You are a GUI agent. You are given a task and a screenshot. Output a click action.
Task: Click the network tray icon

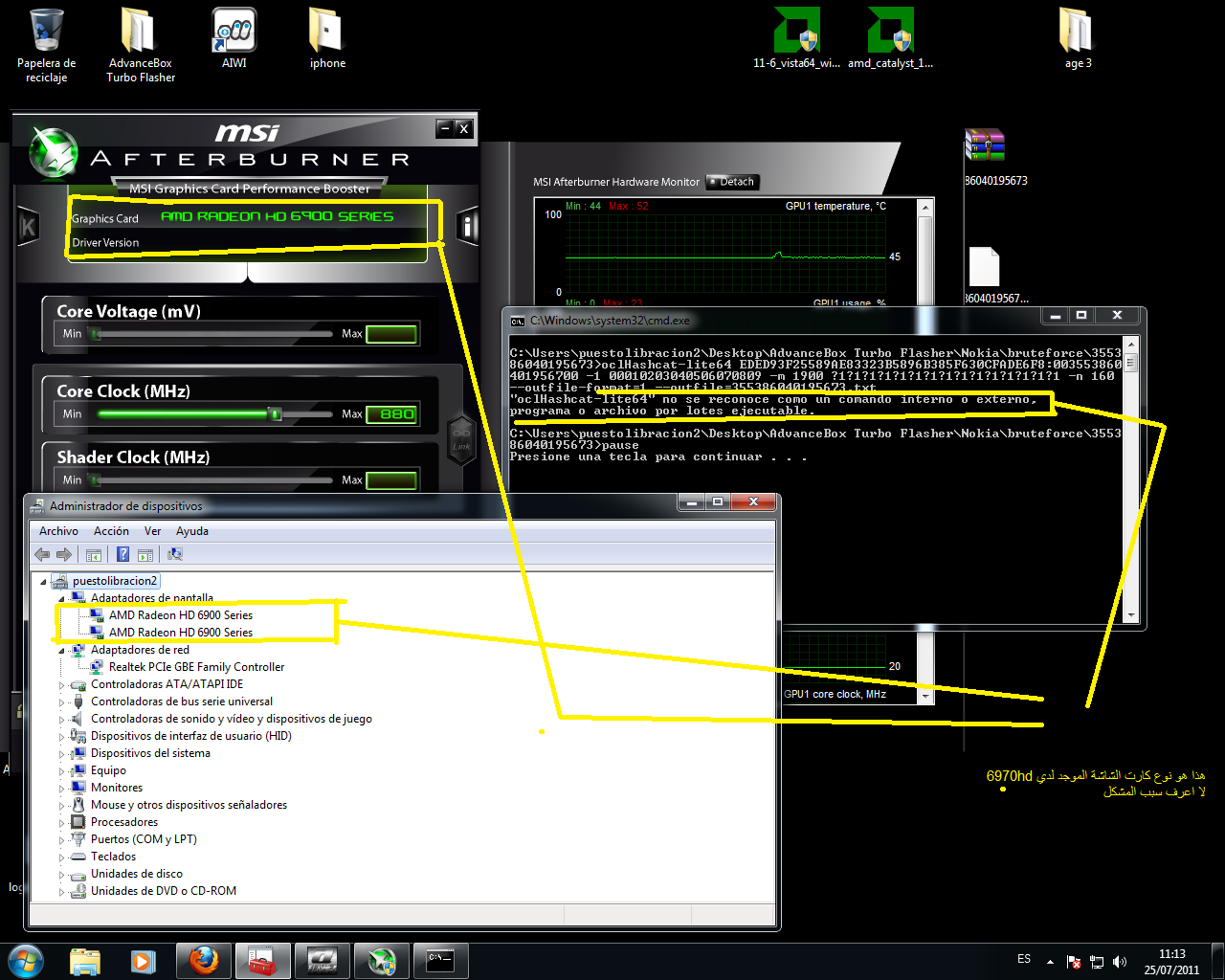1097,962
